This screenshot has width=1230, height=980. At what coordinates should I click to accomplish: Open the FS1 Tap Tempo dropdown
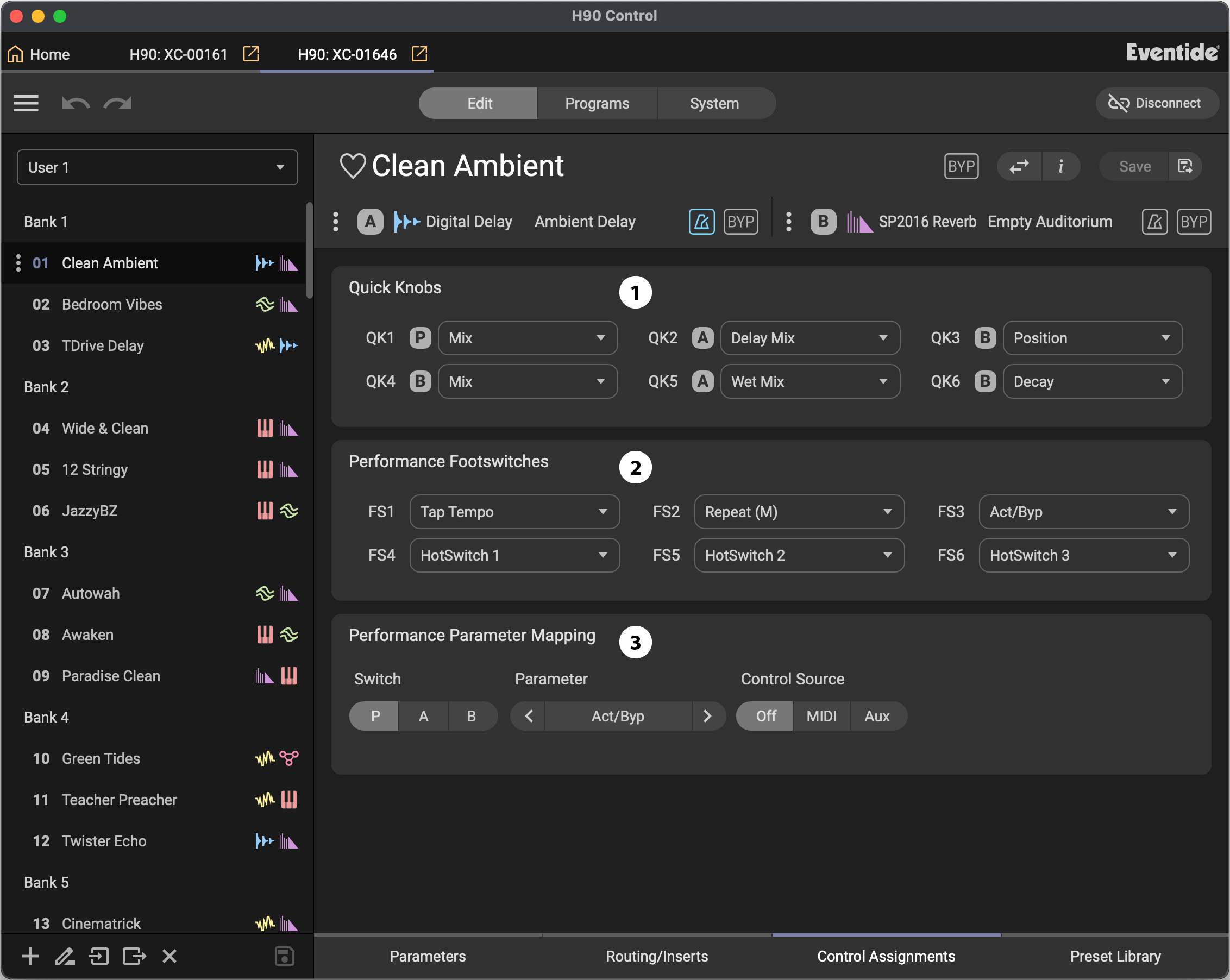tap(514, 512)
